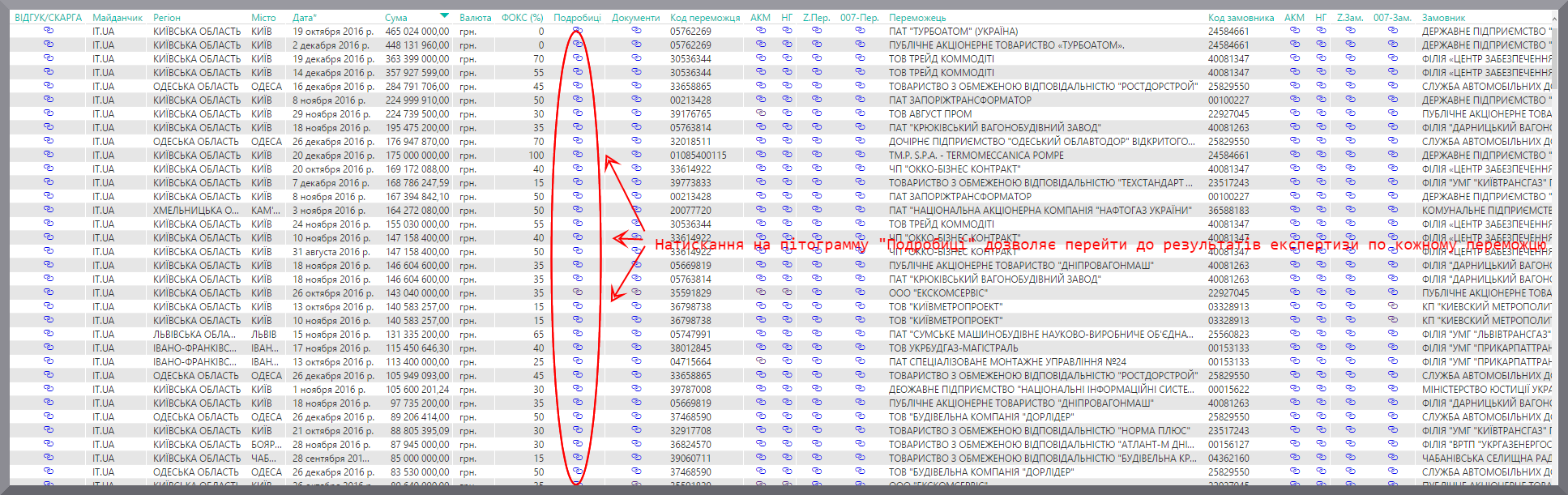Sort by the Переможець column header

[x=917, y=17]
